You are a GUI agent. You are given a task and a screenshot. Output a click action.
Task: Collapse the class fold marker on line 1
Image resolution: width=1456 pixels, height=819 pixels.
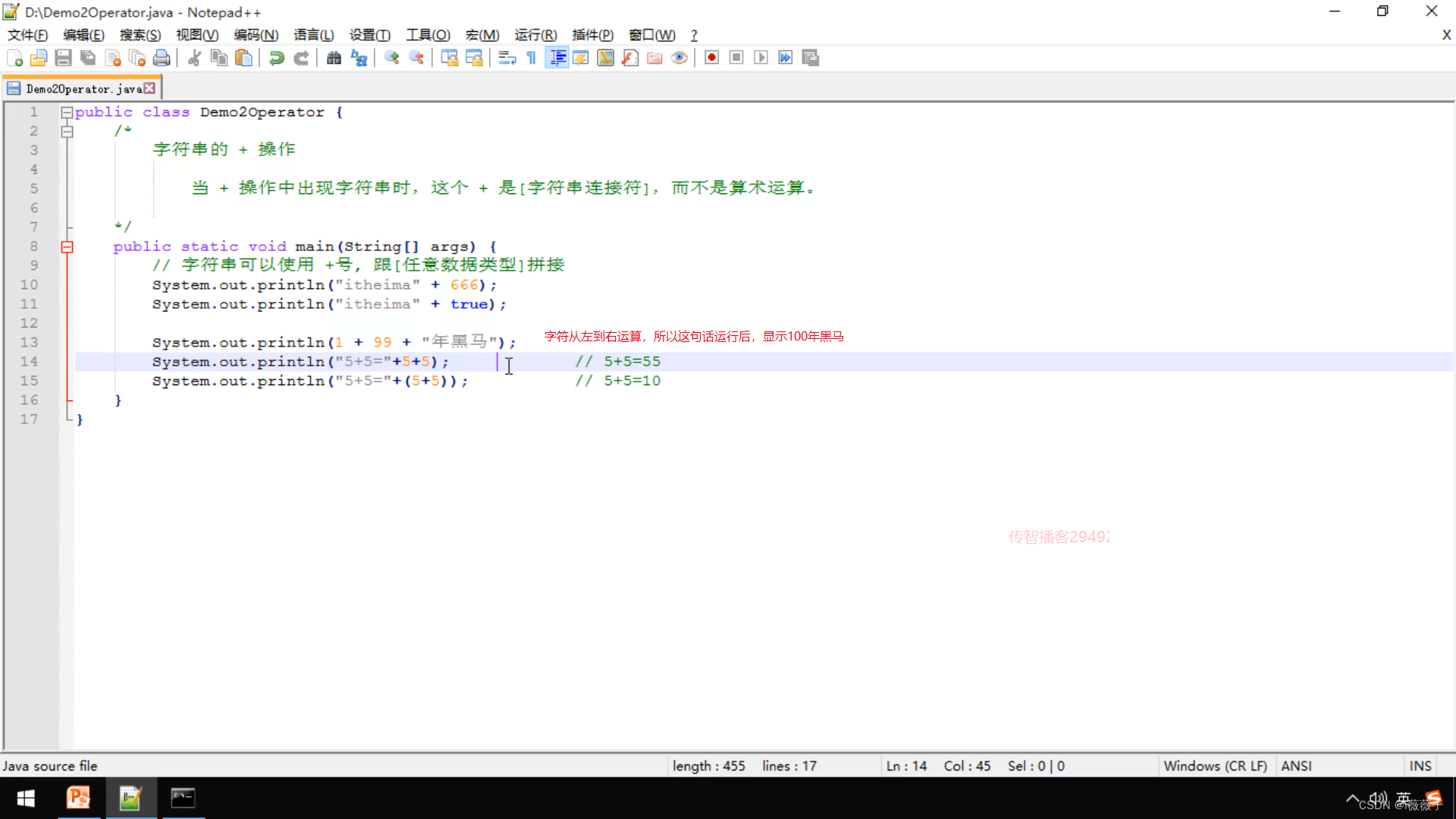pos(67,112)
